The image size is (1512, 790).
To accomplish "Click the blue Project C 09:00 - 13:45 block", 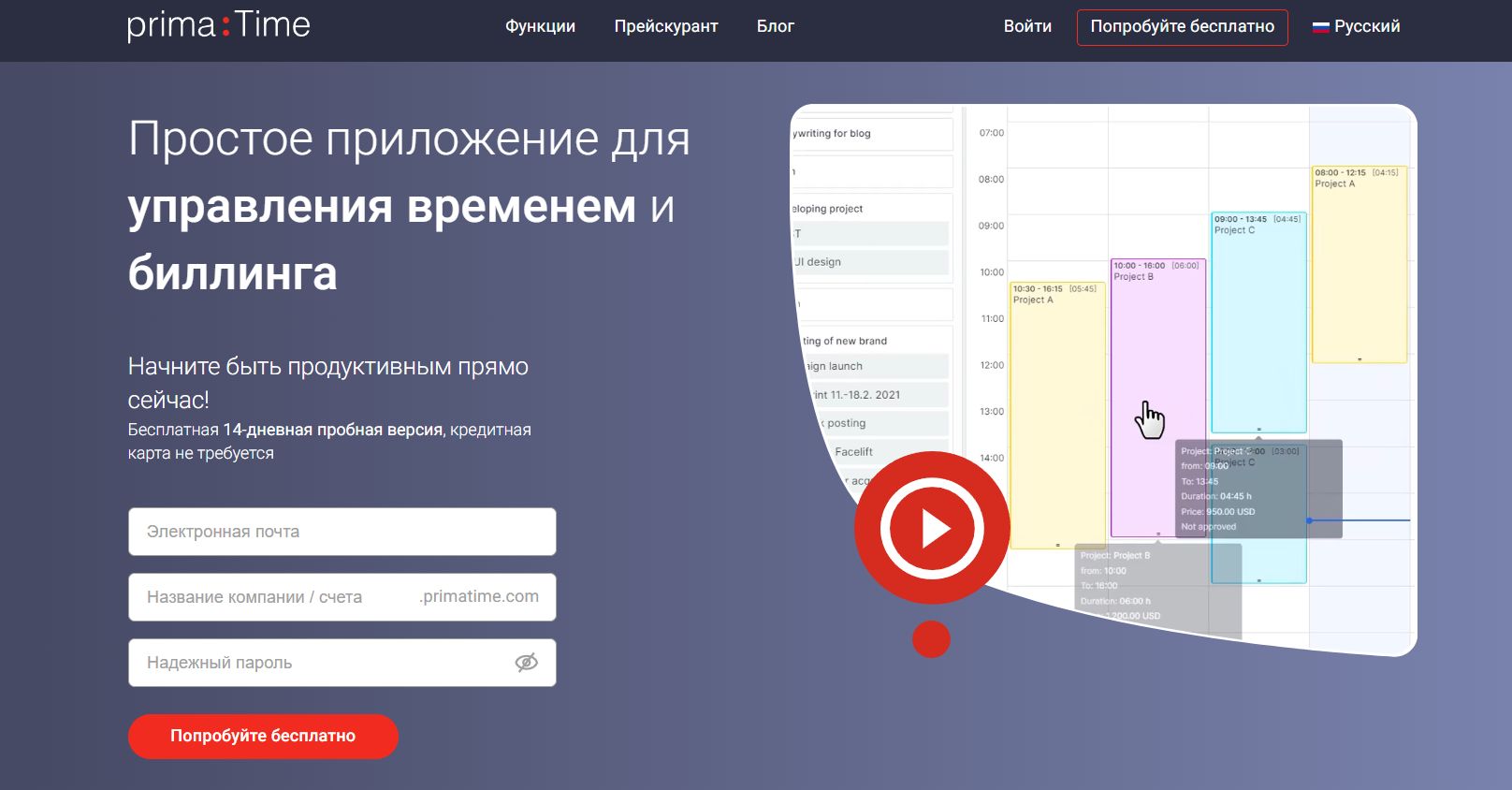I will click(x=1258, y=323).
